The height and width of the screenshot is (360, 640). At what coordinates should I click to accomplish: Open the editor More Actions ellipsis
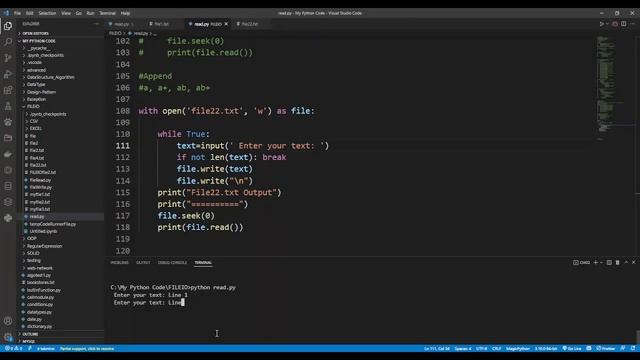633,24
